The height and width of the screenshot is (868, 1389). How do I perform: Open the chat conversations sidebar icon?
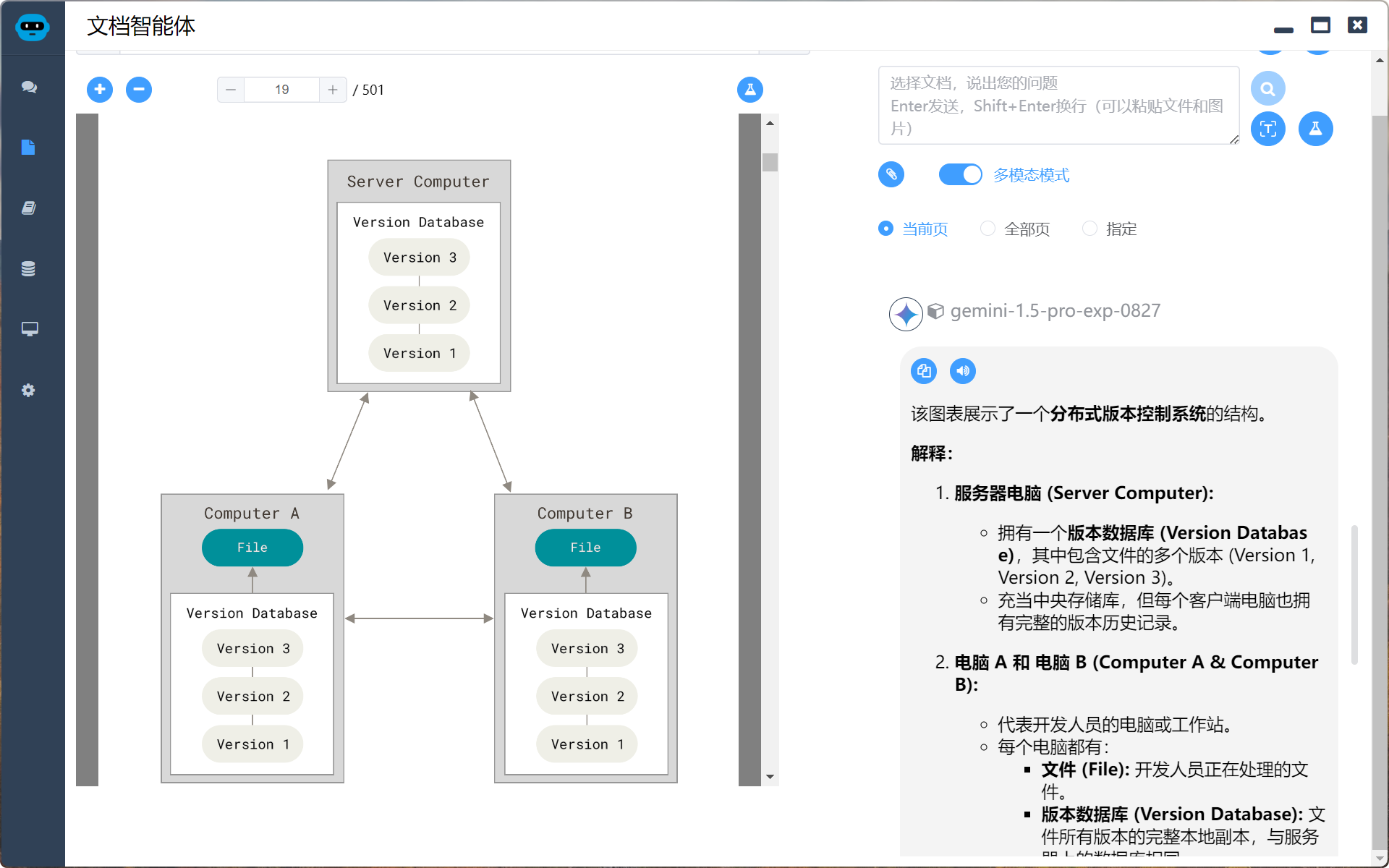[x=29, y=87]
